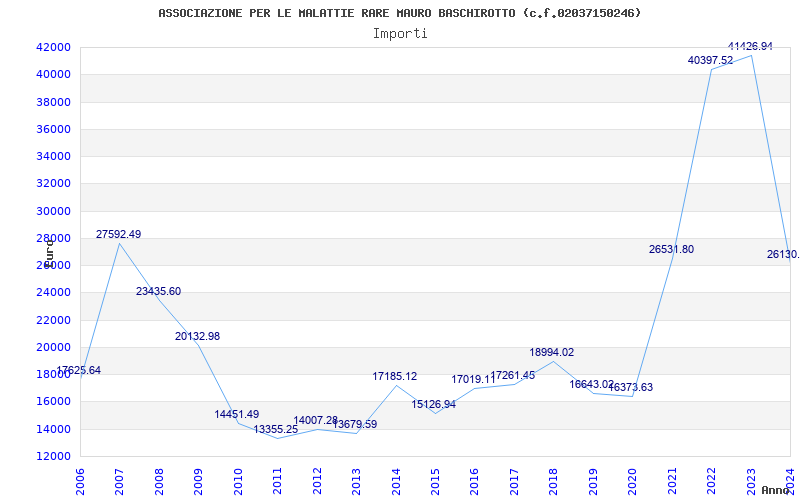
Task: Select the 40397.52 data point label
Action: coord(710,60)
